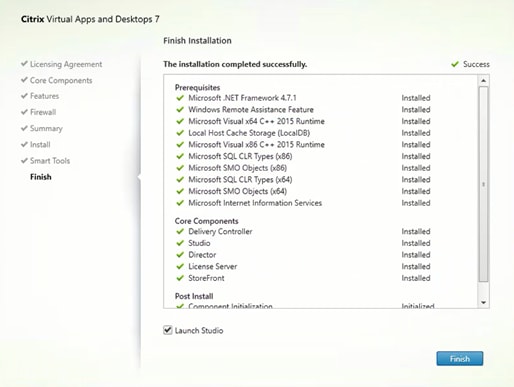This screenshot has width=514, height=387.
Task: Select Features step in sidebar
Action: (44, 96)
